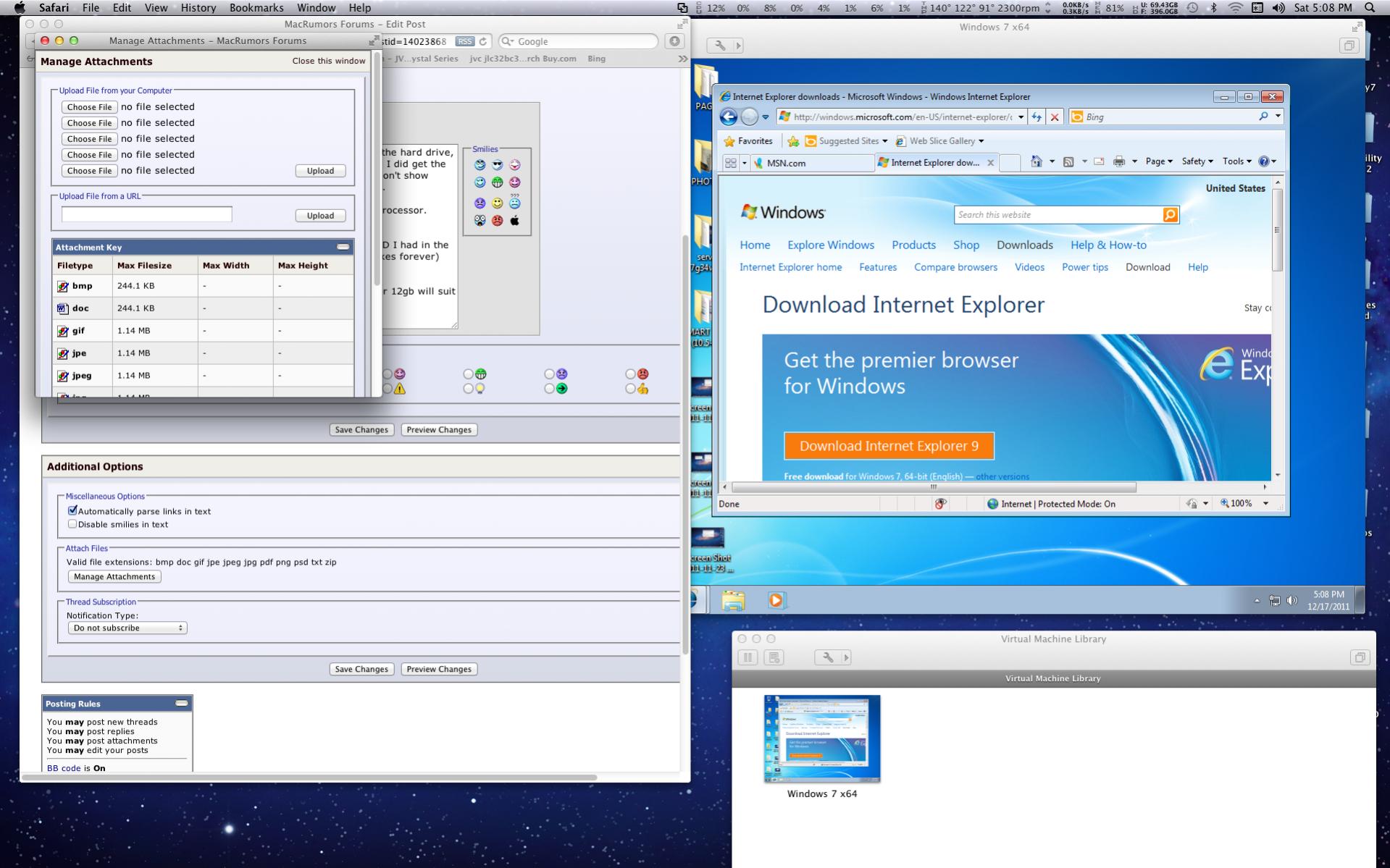Click Download Internet Explorer 9 button
This screenshot has height=868, width=1390.
point(889,446)
